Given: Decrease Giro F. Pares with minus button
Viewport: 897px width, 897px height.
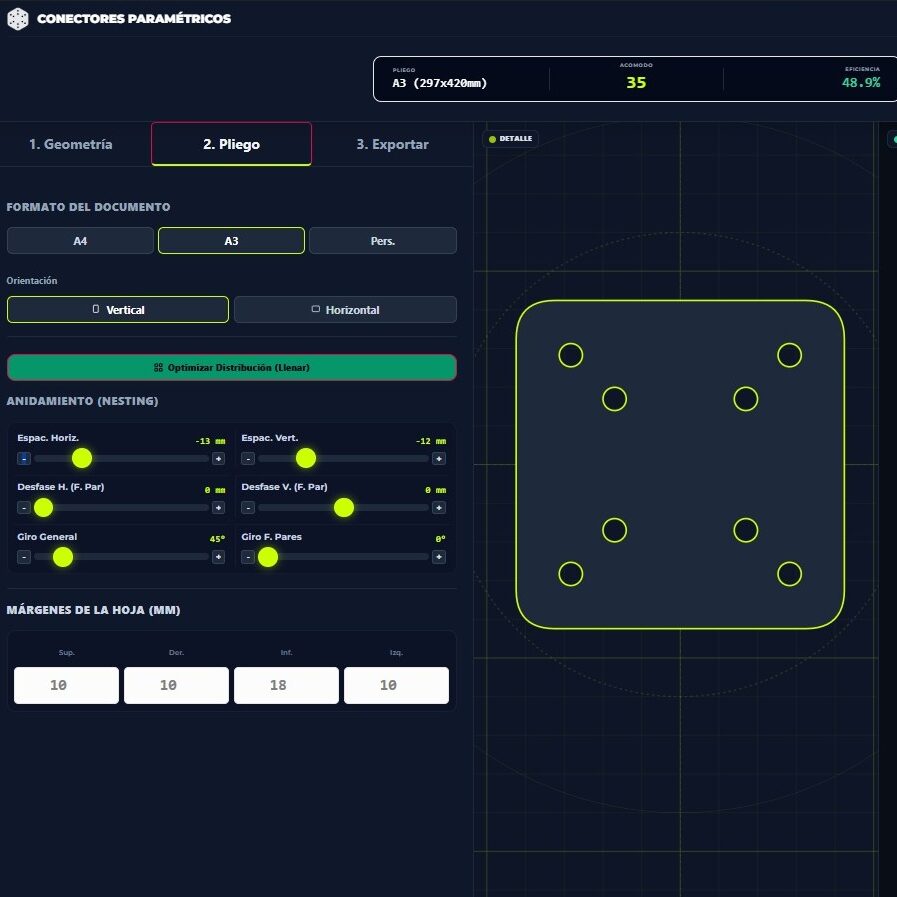Looking at the screenshot, I should (248, 557).
